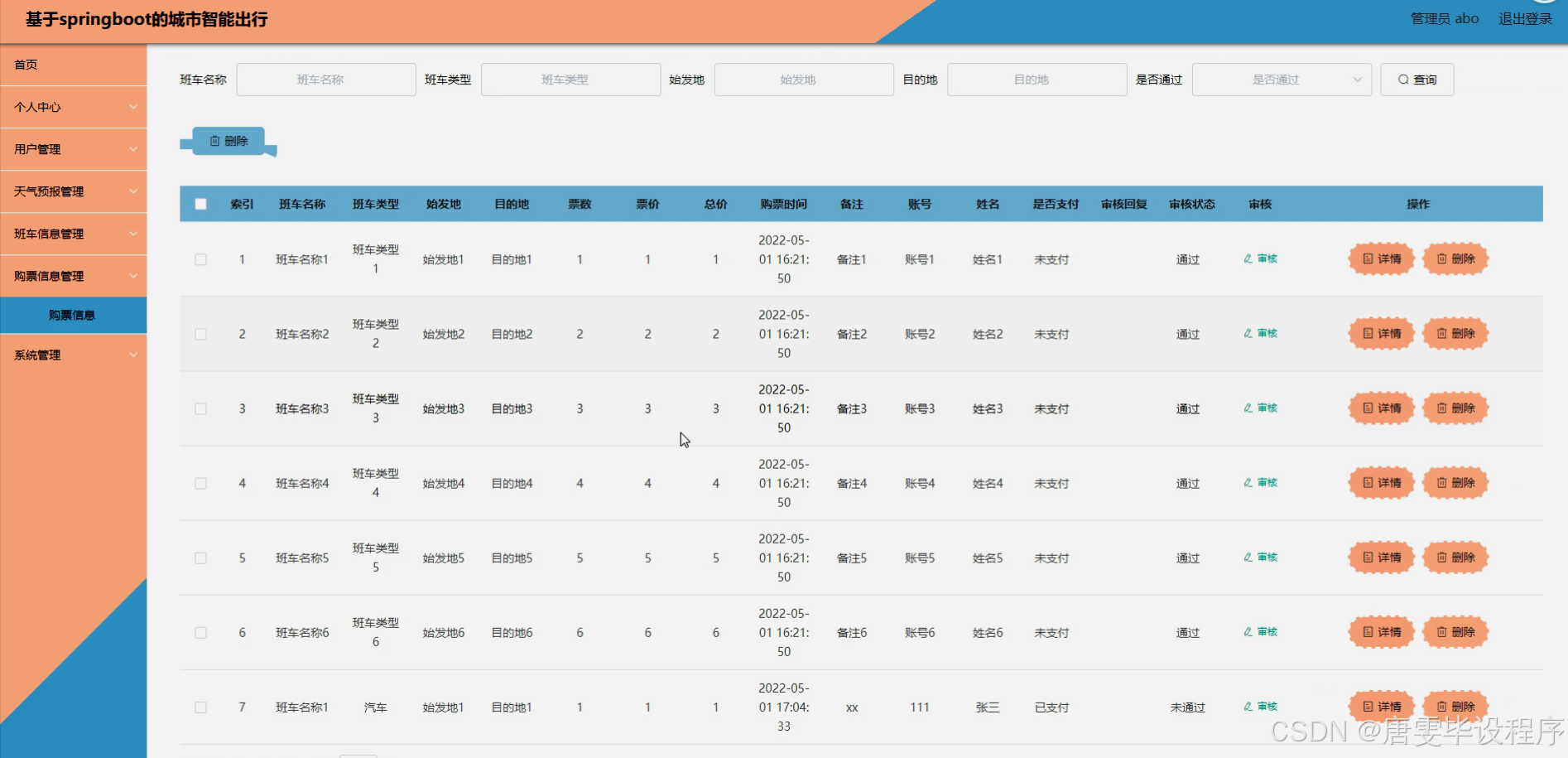Image resolution: width=1568 pixels, height=758 pixels.
Task: Click the 未通过 status in row 7
Action: (1188, 707)
